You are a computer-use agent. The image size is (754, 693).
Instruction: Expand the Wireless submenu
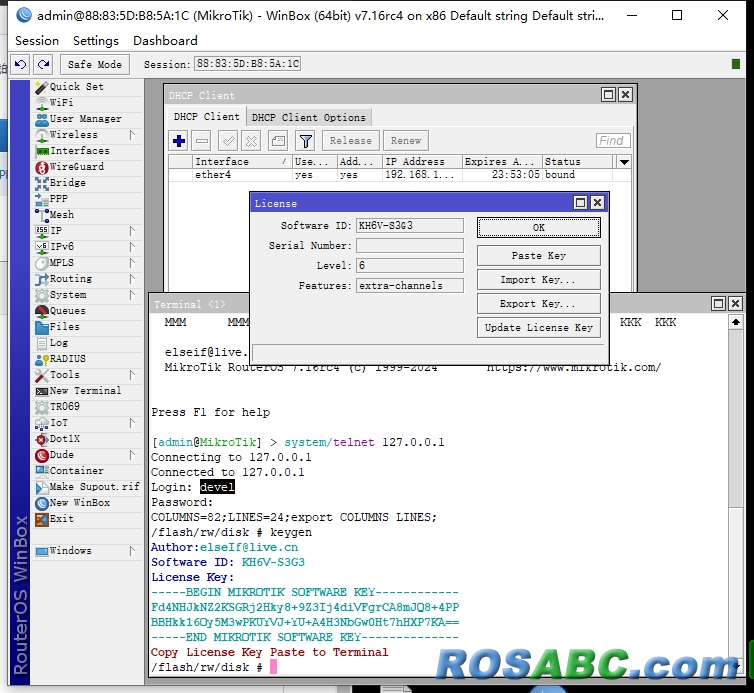tap(132, 135)
